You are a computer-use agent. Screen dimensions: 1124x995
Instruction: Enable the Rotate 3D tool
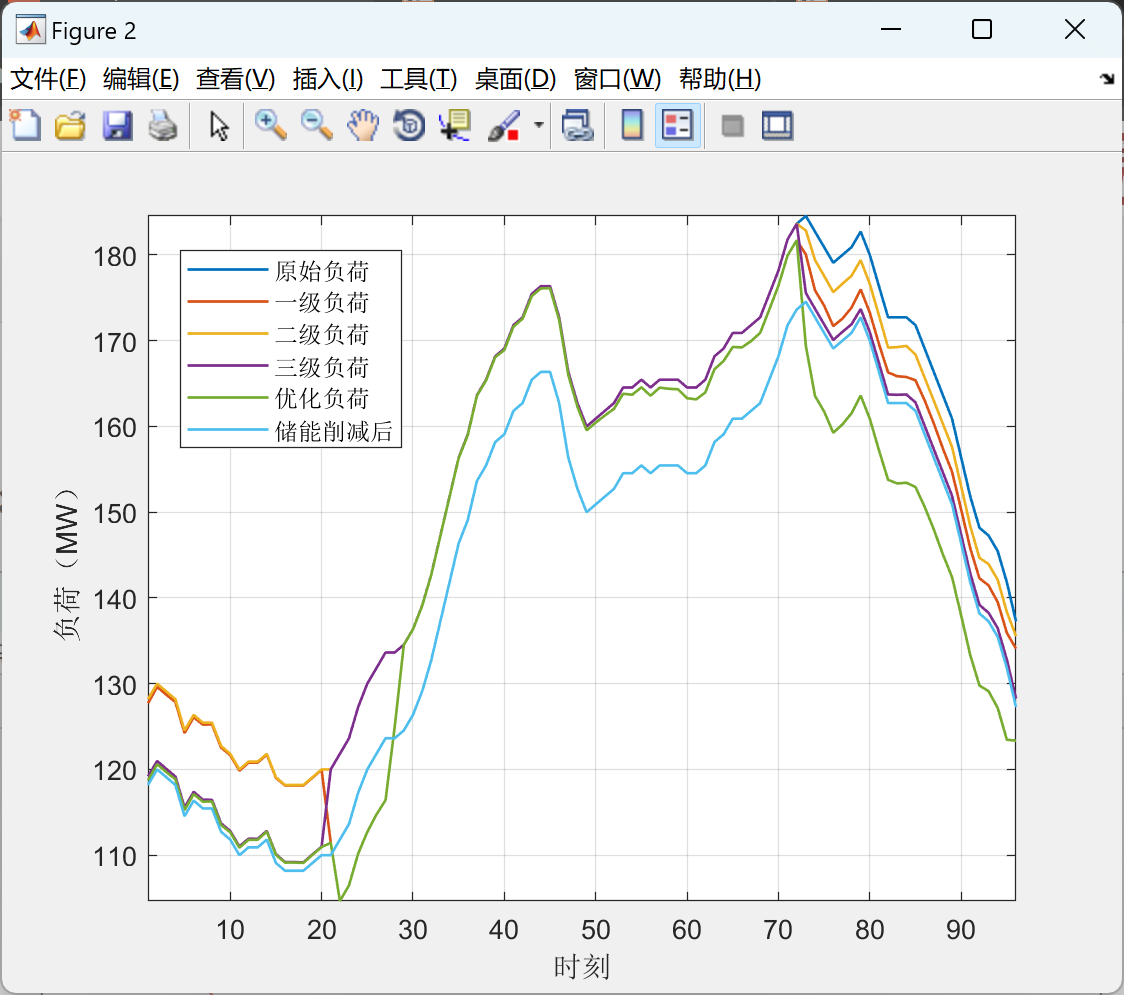pos(409,125)
